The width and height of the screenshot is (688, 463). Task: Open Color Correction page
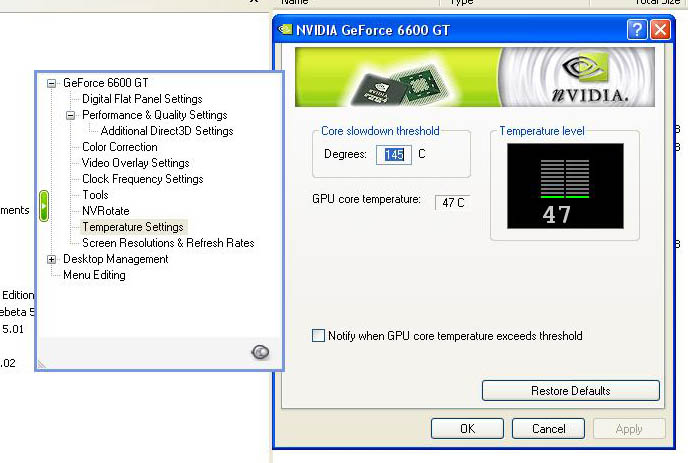point(119,147)
